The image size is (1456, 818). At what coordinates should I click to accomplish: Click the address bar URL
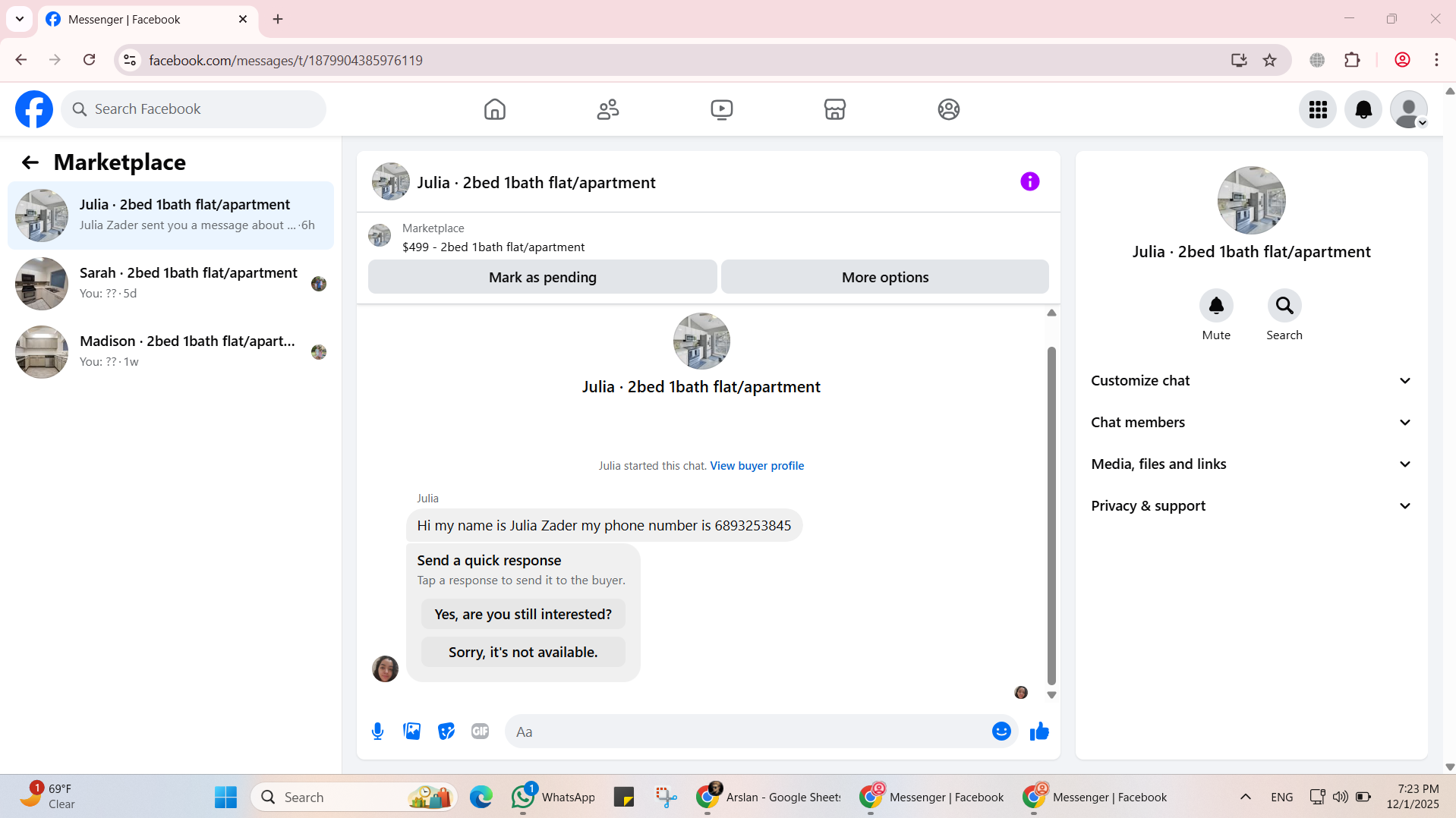[x=286, y=60]
